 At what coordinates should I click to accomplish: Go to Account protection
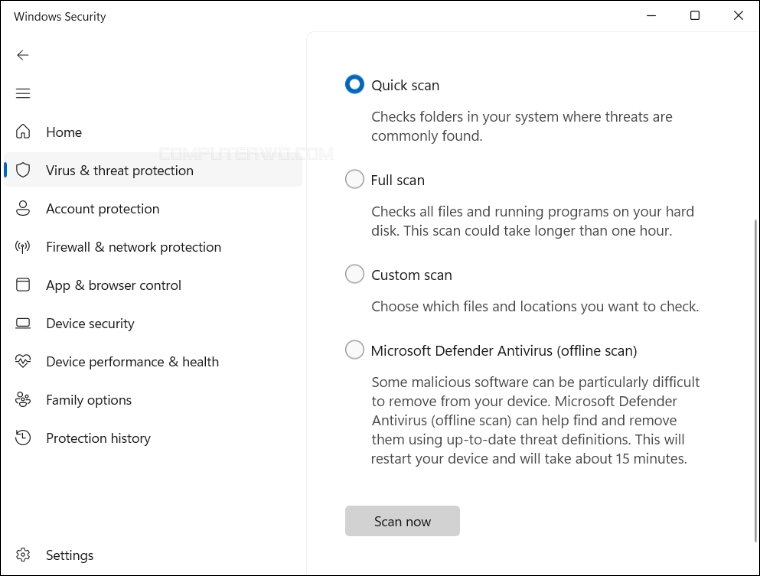153,208
